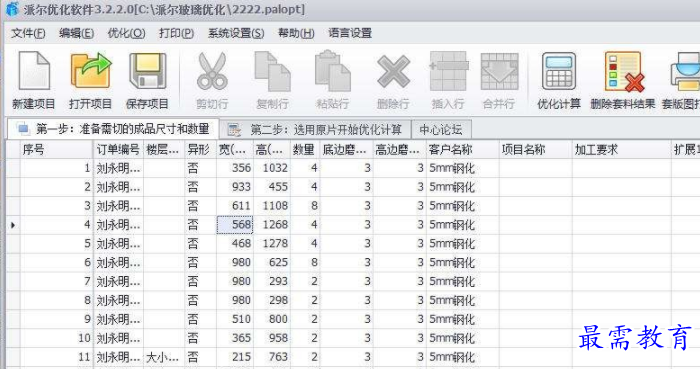Click height value 298 in row 8
Viewport: 700px width, 369px height.
pyautogui.click(x=278, y=300)
